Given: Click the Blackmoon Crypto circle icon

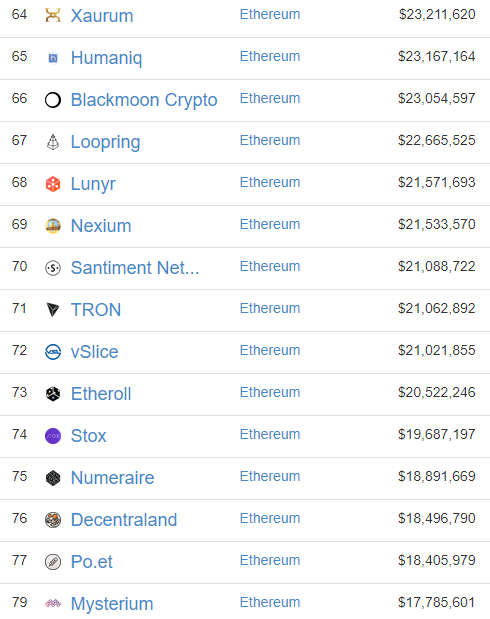Looking at the screenshot, I should [53, 100].
